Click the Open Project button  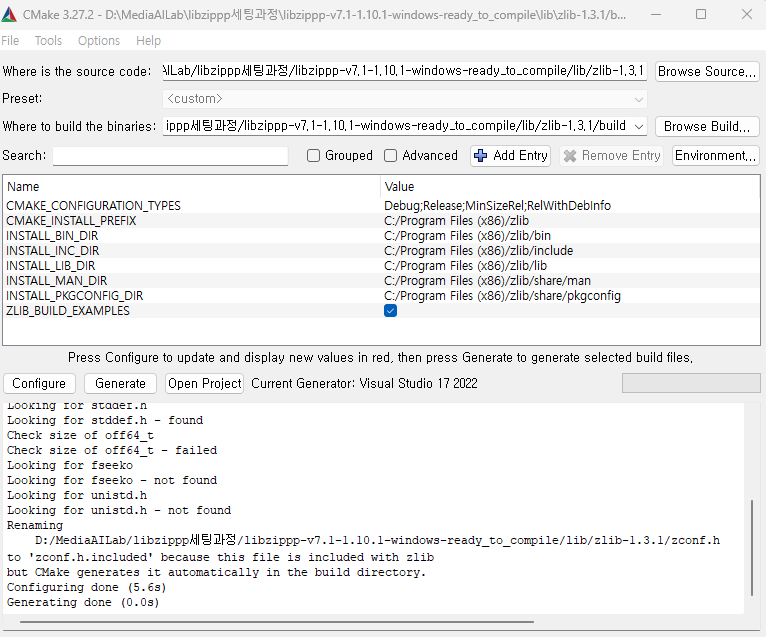205,383
